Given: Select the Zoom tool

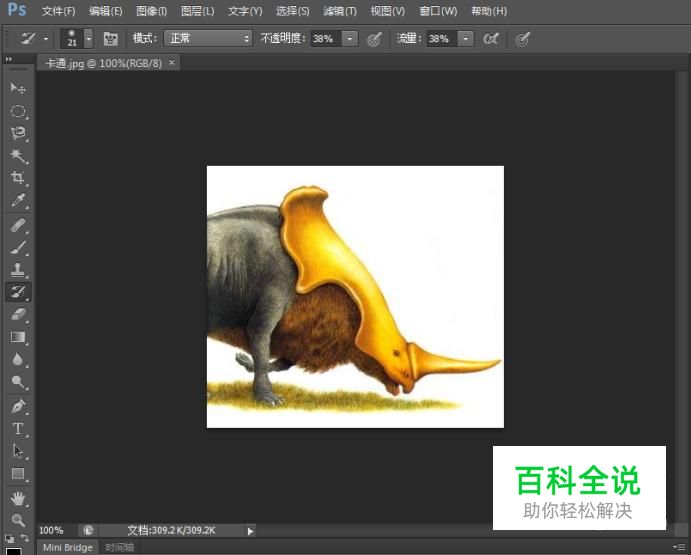Looking at the screenshot, I should tap(18, 521).
